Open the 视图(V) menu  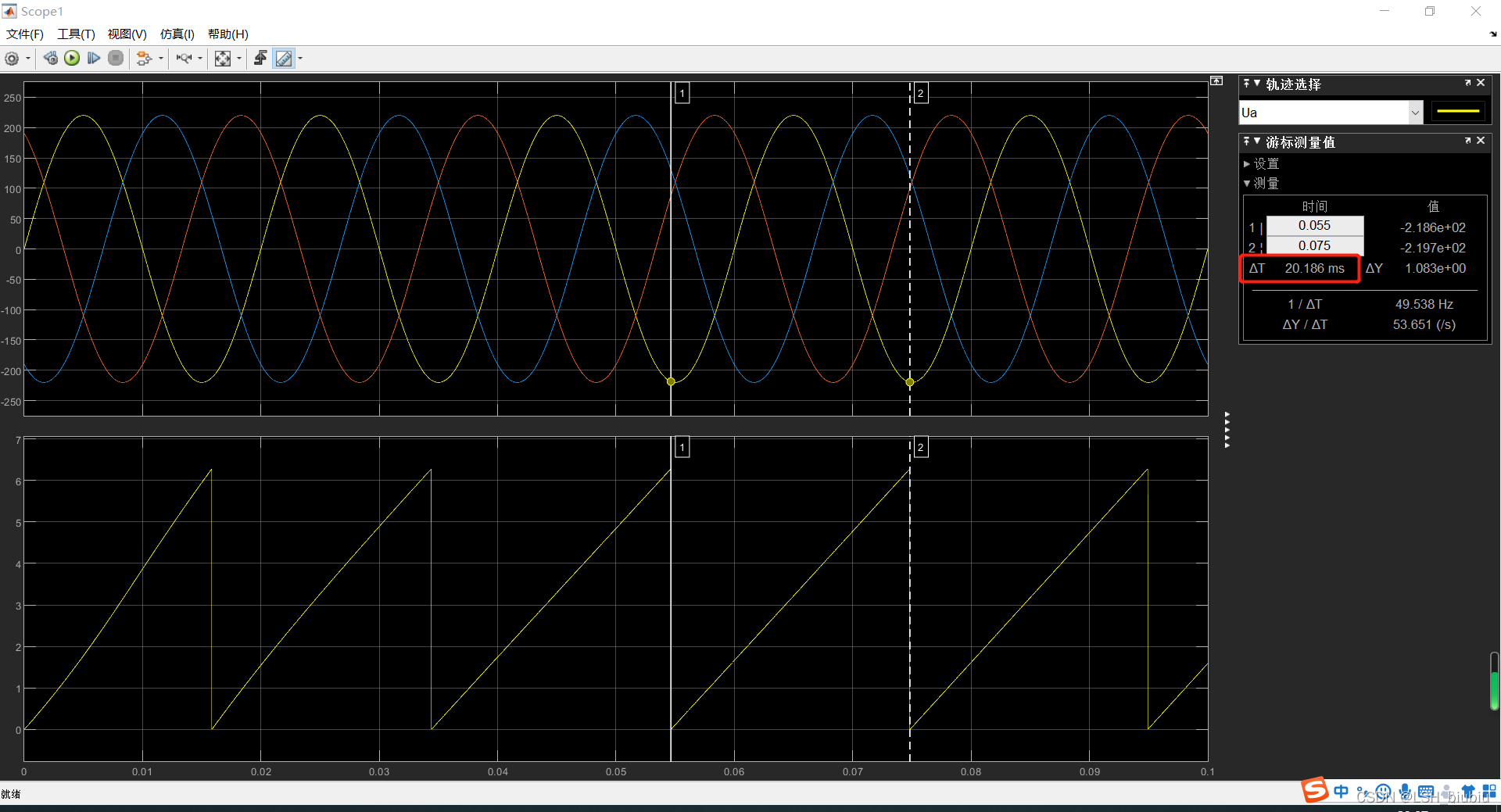(127, 34)
